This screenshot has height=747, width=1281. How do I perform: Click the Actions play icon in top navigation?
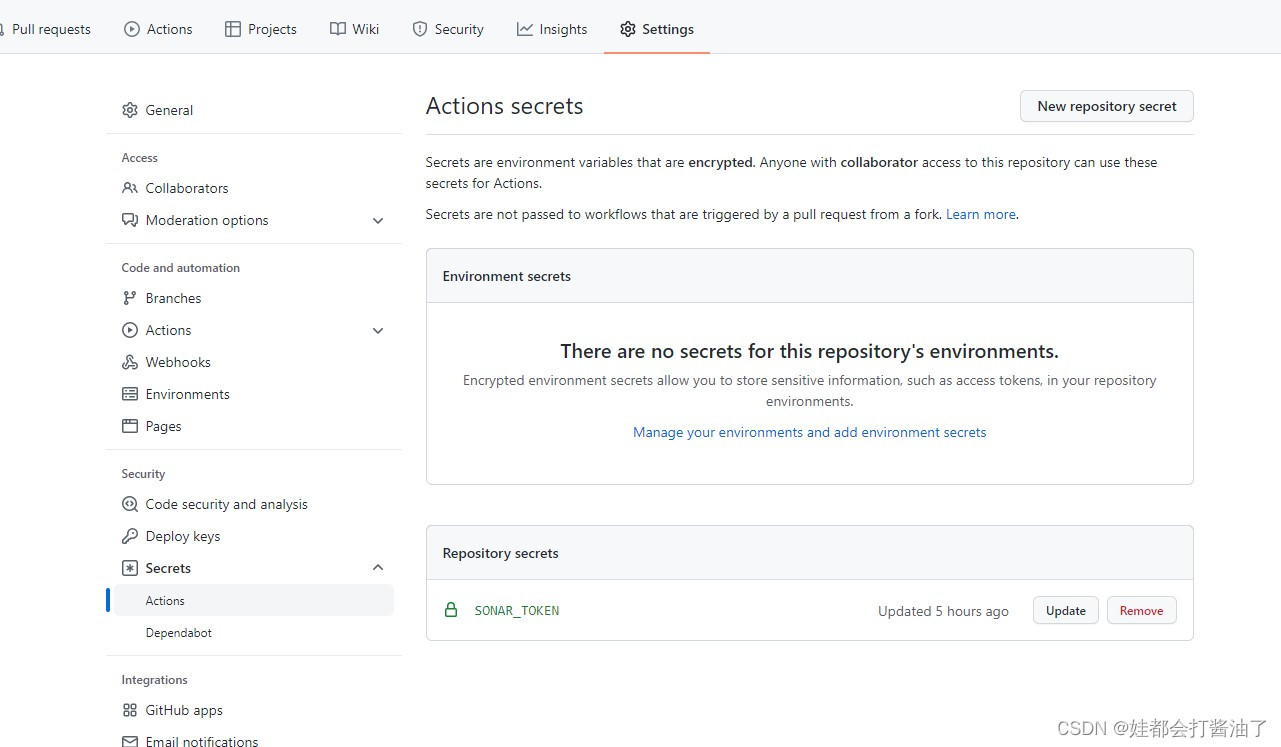coord(132,29)
